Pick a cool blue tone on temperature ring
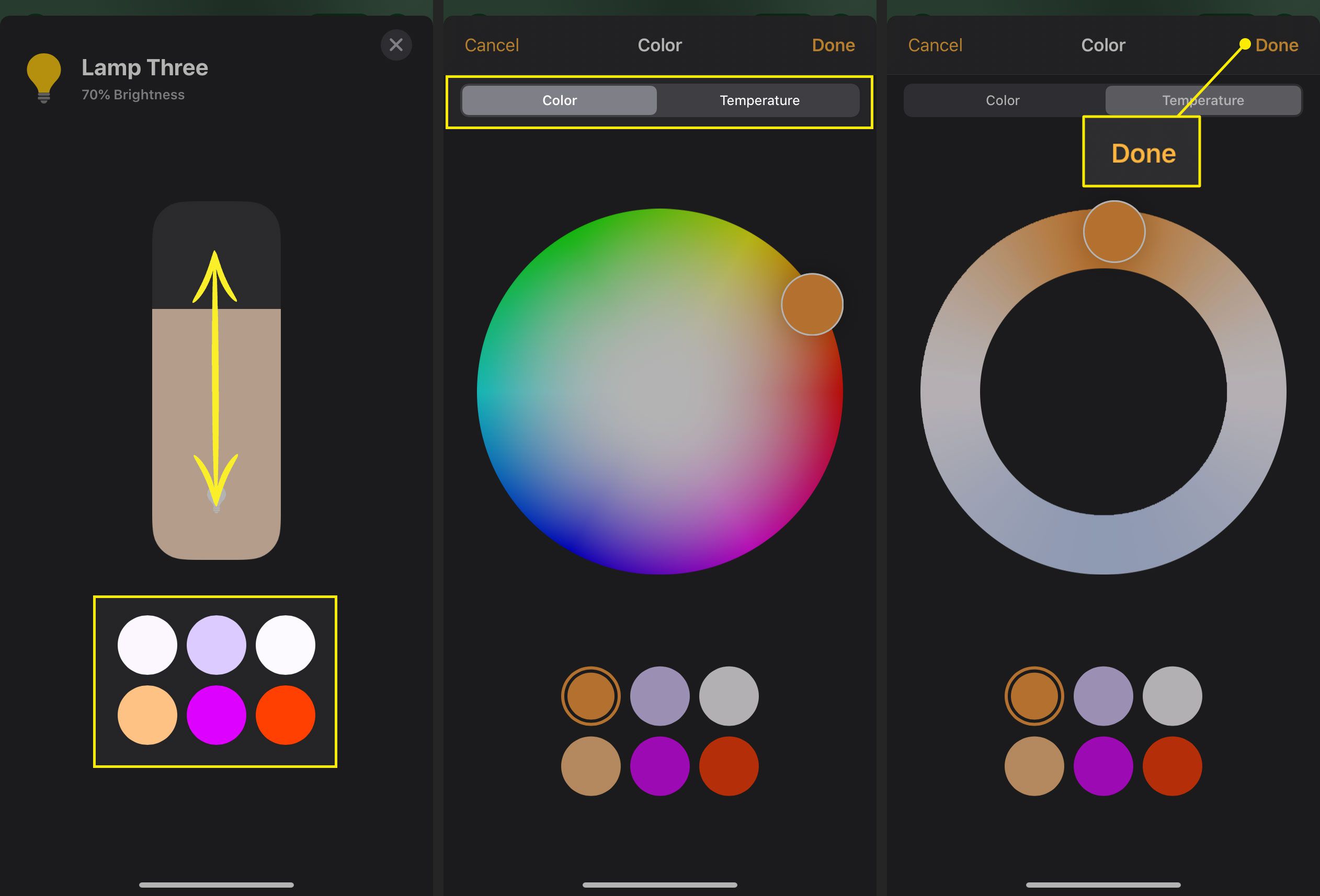Image resolution: width=1320 pixels, height=896 pixels. (x=1103, y=544)
